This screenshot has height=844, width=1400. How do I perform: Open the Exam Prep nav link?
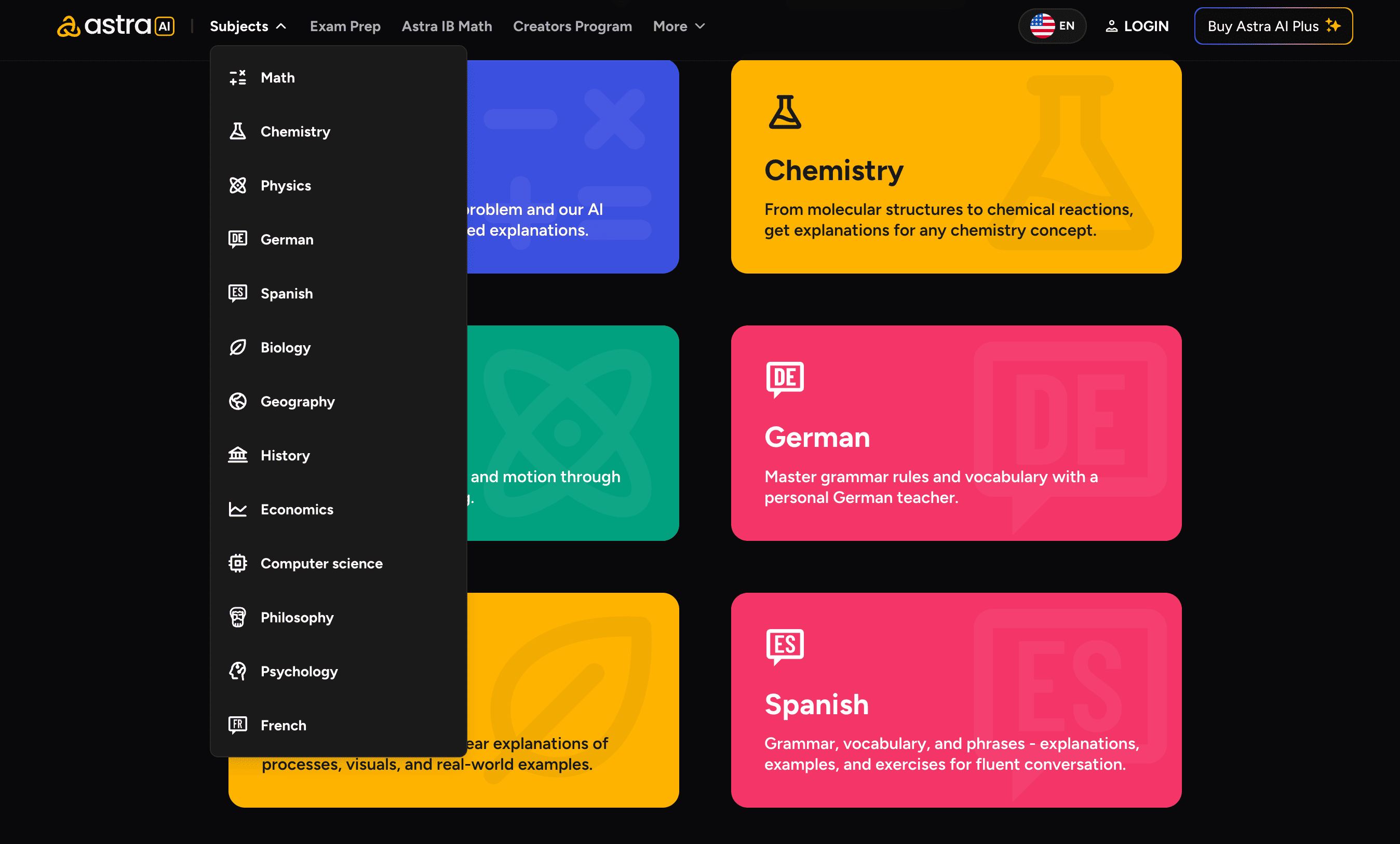[x=345, y=26]
